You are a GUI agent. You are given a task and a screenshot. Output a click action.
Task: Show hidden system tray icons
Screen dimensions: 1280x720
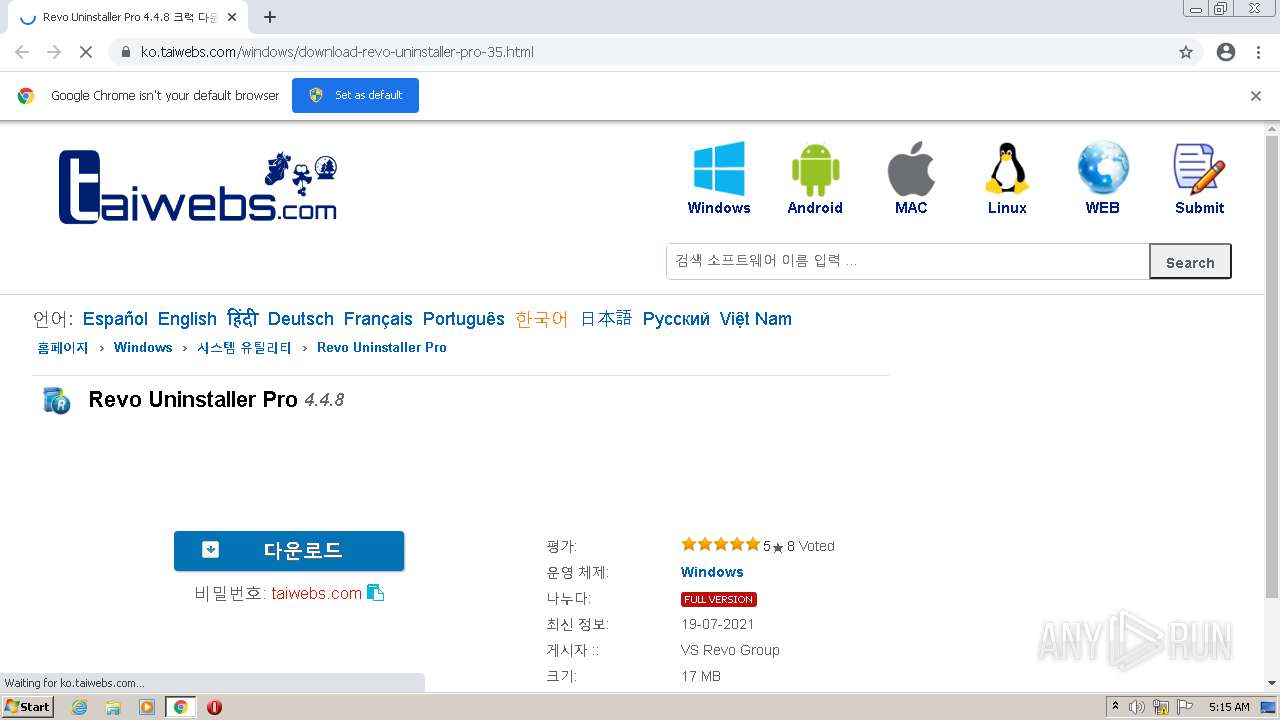pyautogui.click(x=1115, y=707)
